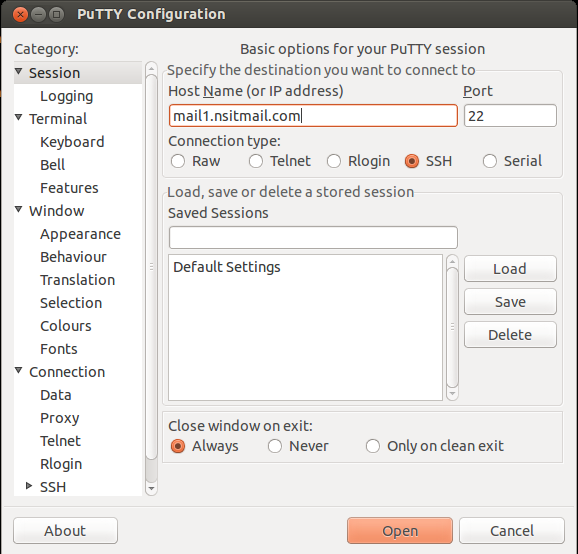Save the current session

[x=510, y=302]
